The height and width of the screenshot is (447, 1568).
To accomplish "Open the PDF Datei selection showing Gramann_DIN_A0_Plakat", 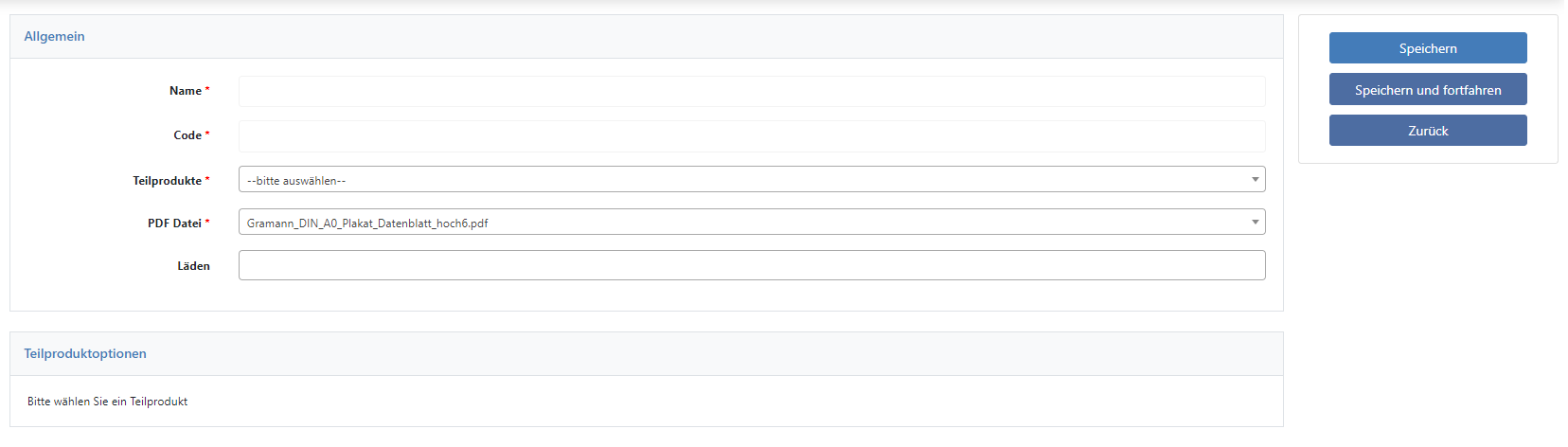I will click(752, 222).
